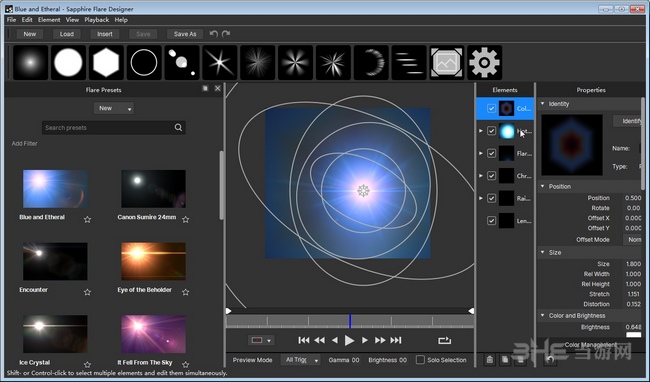
Task: Delete selected element with trash icon
Action: (490, 360)
